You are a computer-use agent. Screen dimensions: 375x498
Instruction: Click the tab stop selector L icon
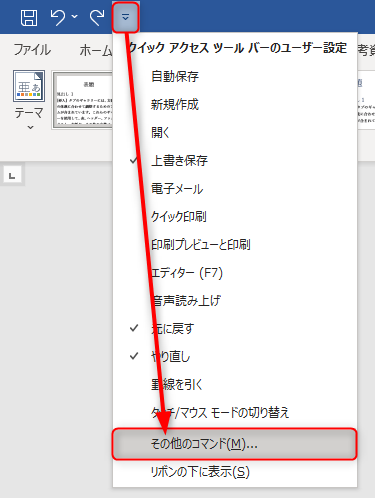[12, 175]
